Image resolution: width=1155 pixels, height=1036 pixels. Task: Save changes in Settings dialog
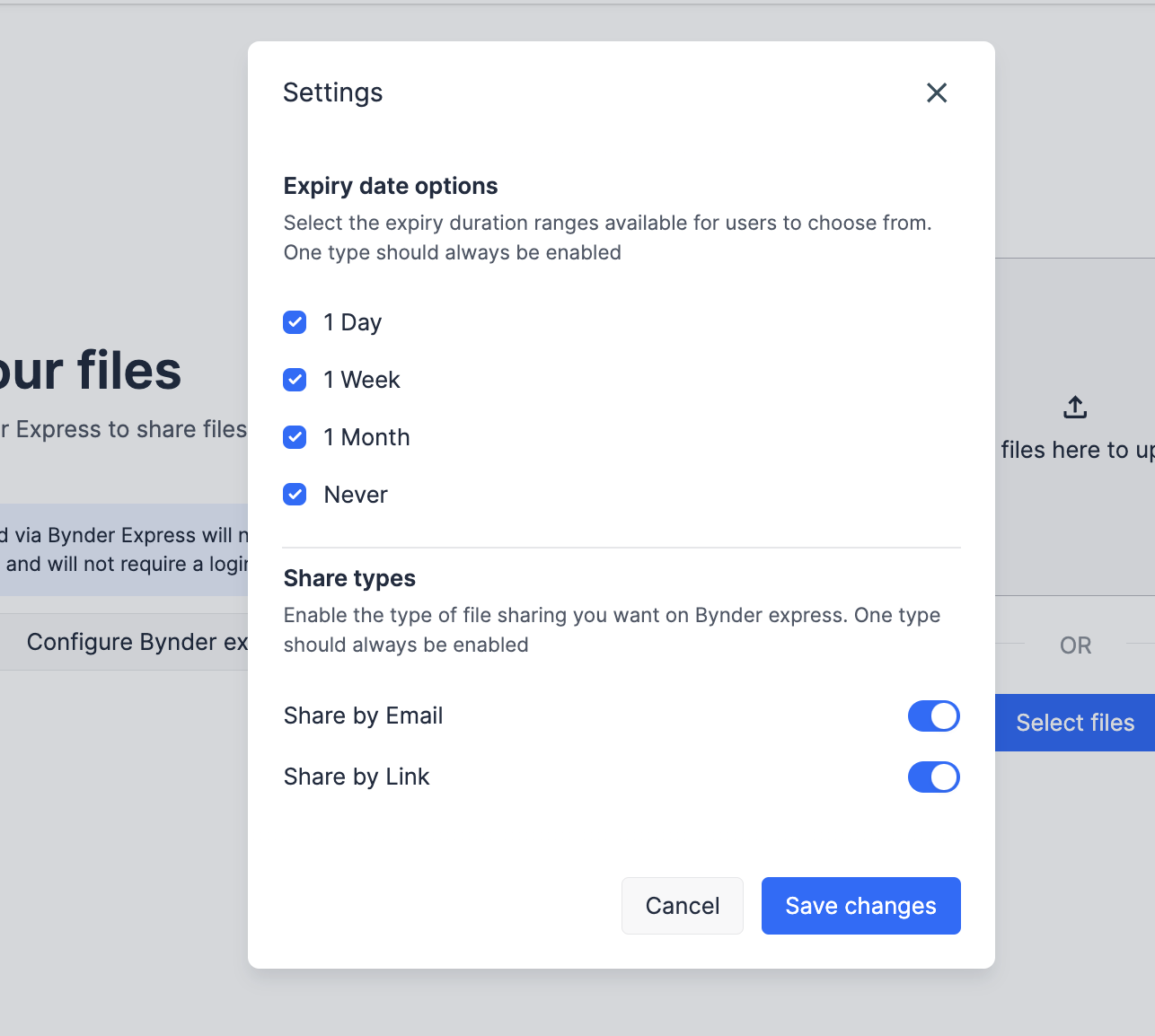(861, 906)
